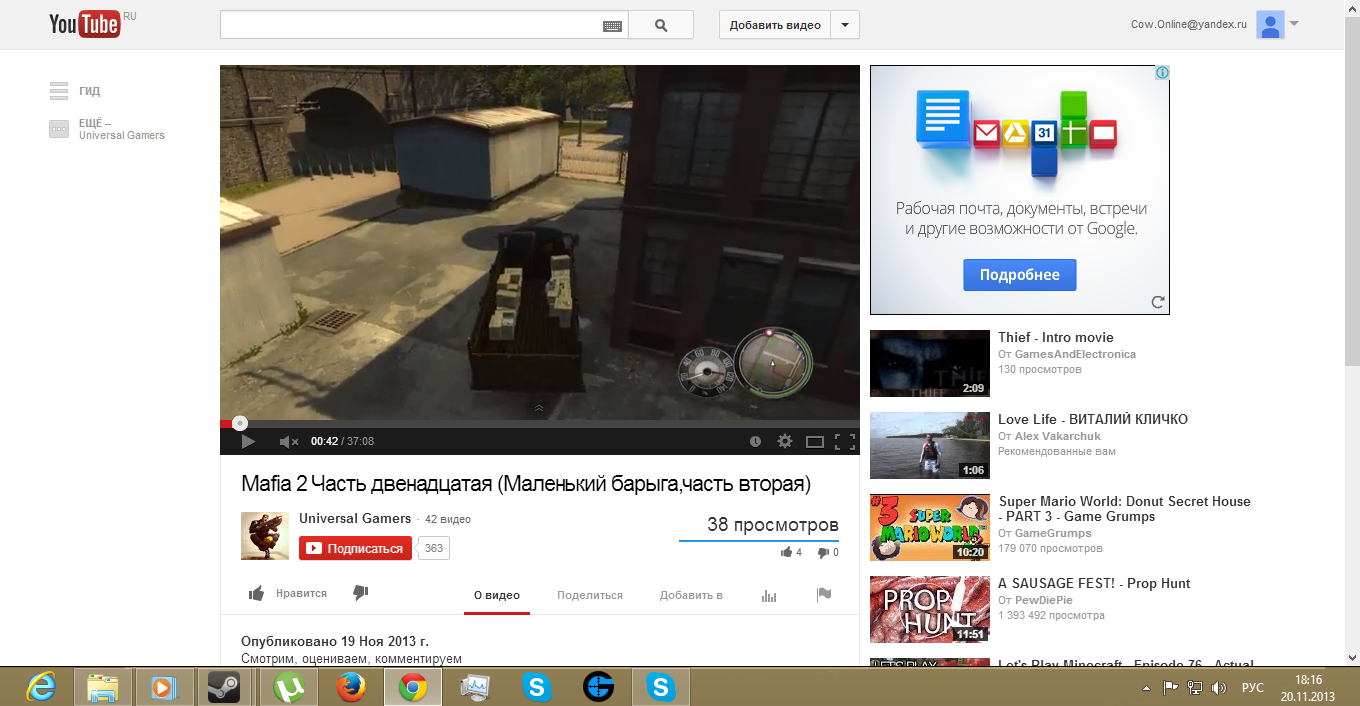The height and width of the screenshot is (706, 1360).
Task: Open uTorrent from taskbar
Action: coord(289,687)
